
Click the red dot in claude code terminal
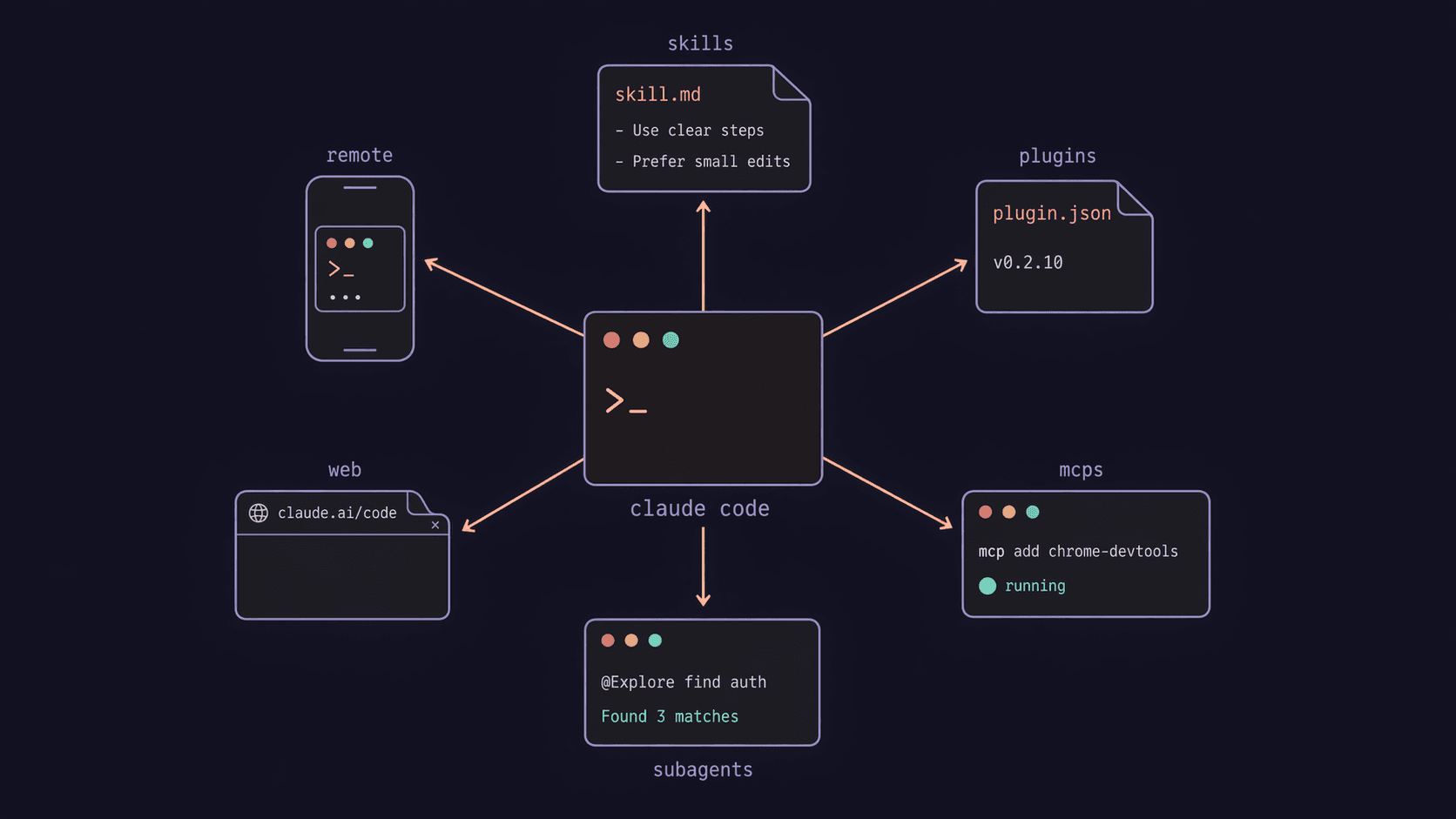[611, 340]
